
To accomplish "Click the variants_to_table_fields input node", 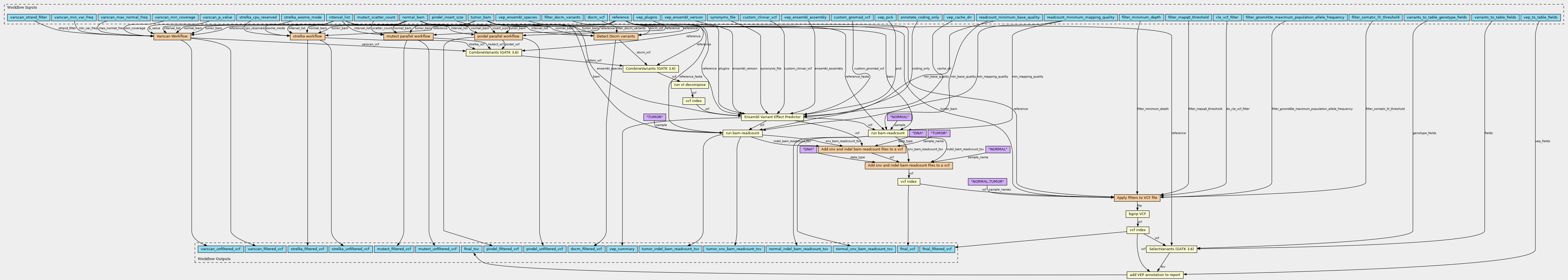I will pyautogui.click(x=1495, y=18).
